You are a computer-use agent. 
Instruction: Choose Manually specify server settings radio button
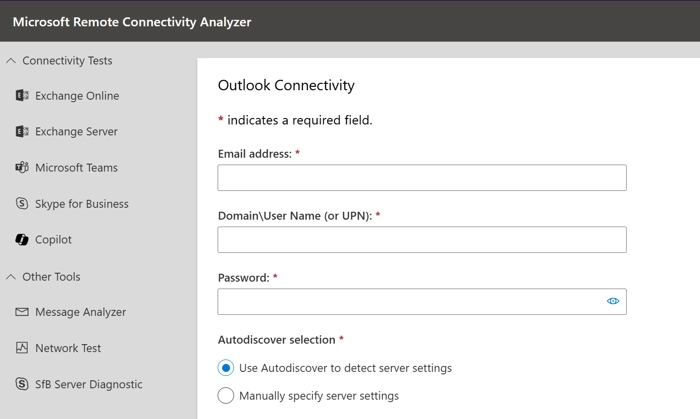pos(226,395)
